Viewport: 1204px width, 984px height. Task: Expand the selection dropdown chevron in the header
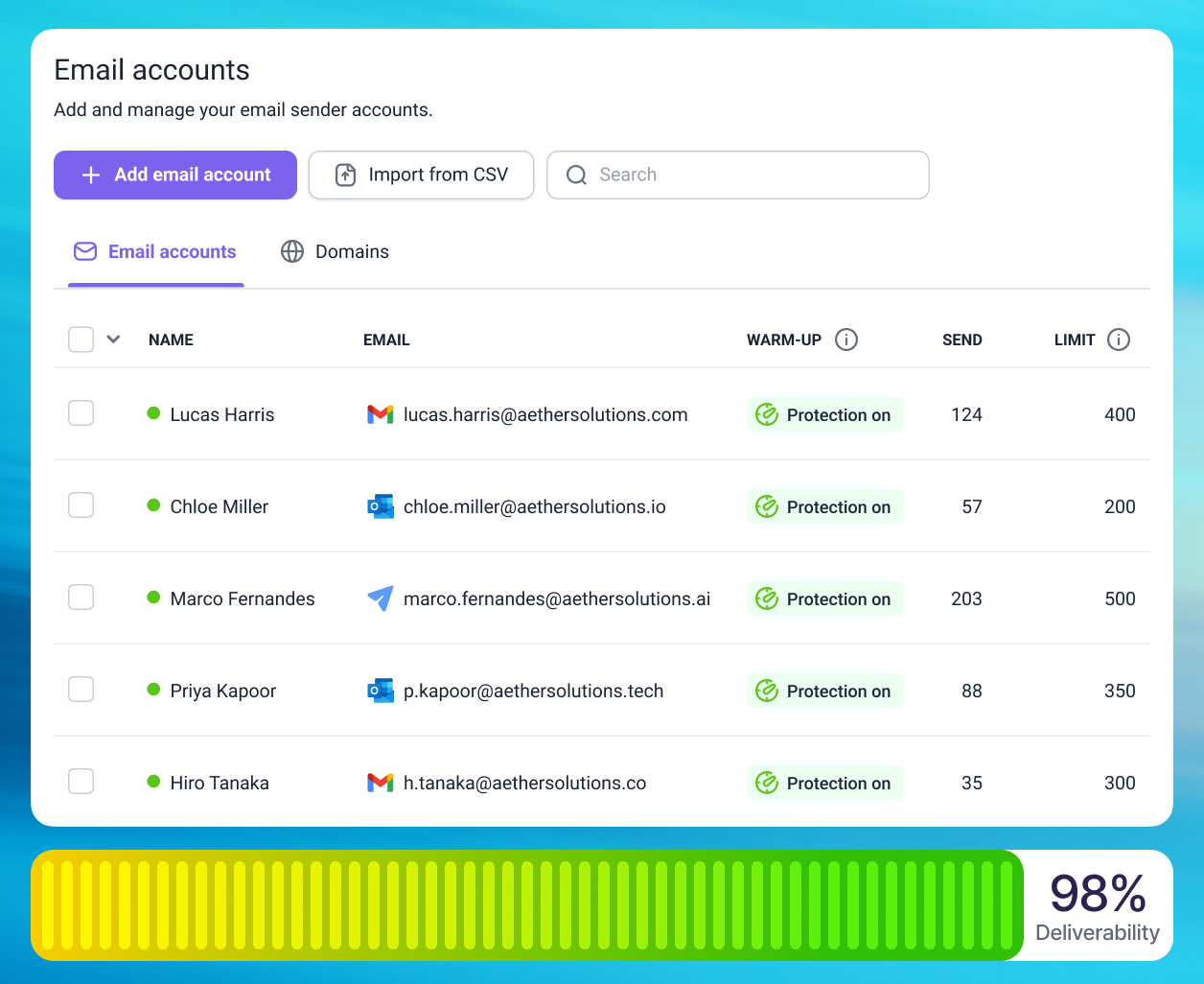[113, 340]
